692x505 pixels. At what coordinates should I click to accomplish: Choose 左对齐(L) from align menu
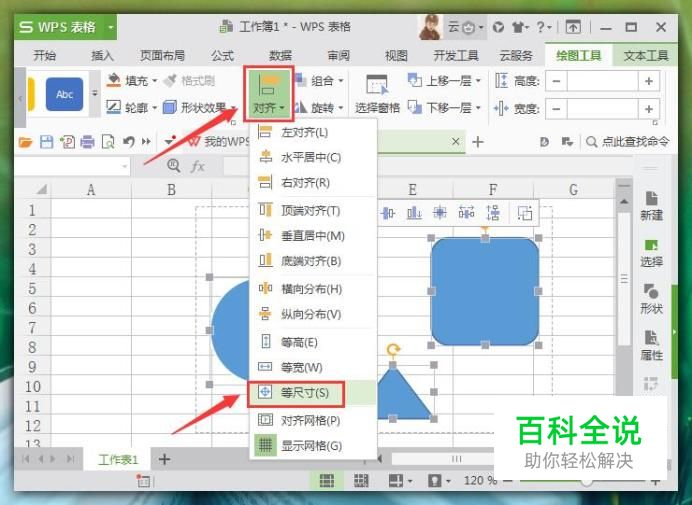point(313,132)
